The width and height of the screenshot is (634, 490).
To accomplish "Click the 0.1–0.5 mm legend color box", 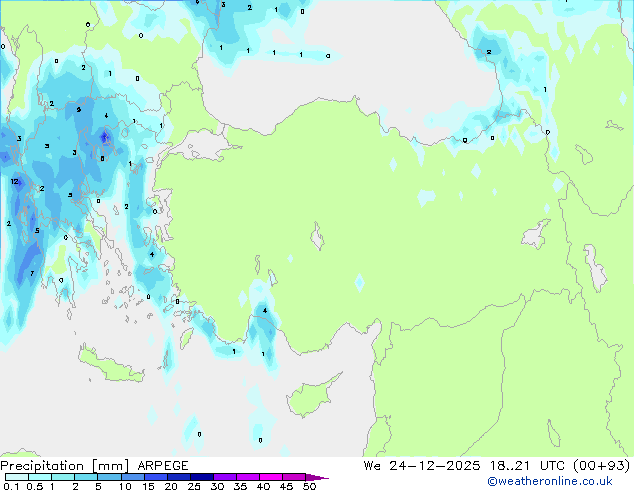I will 17,477.
